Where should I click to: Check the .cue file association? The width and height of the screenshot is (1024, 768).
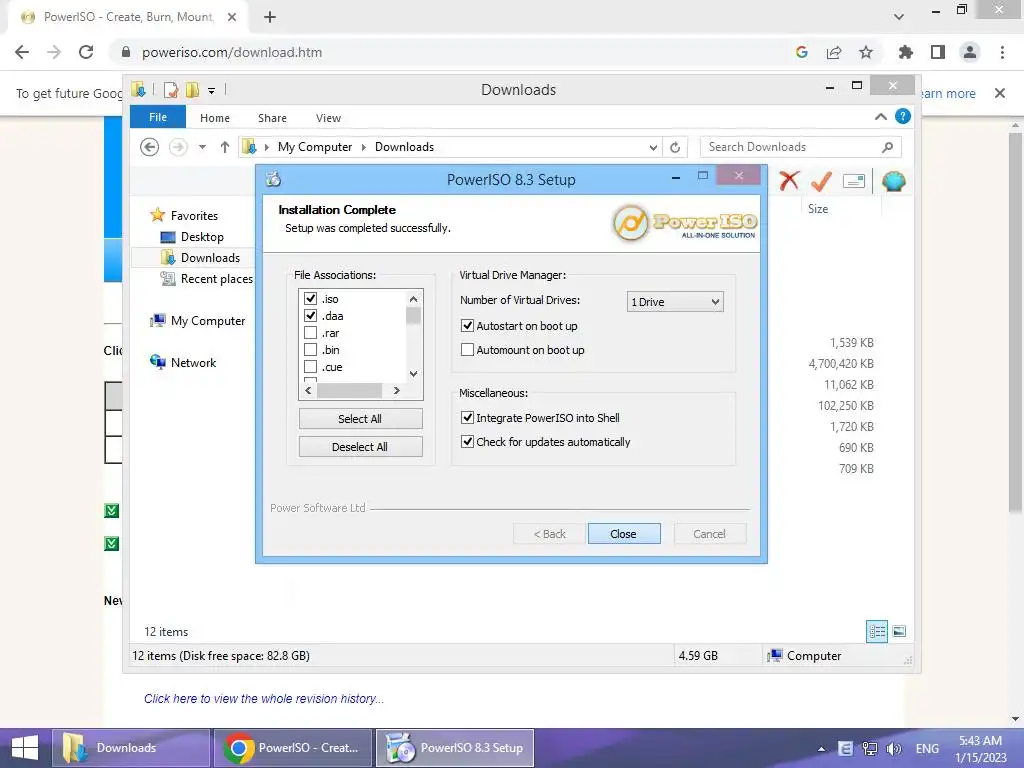tap(310, 366)
